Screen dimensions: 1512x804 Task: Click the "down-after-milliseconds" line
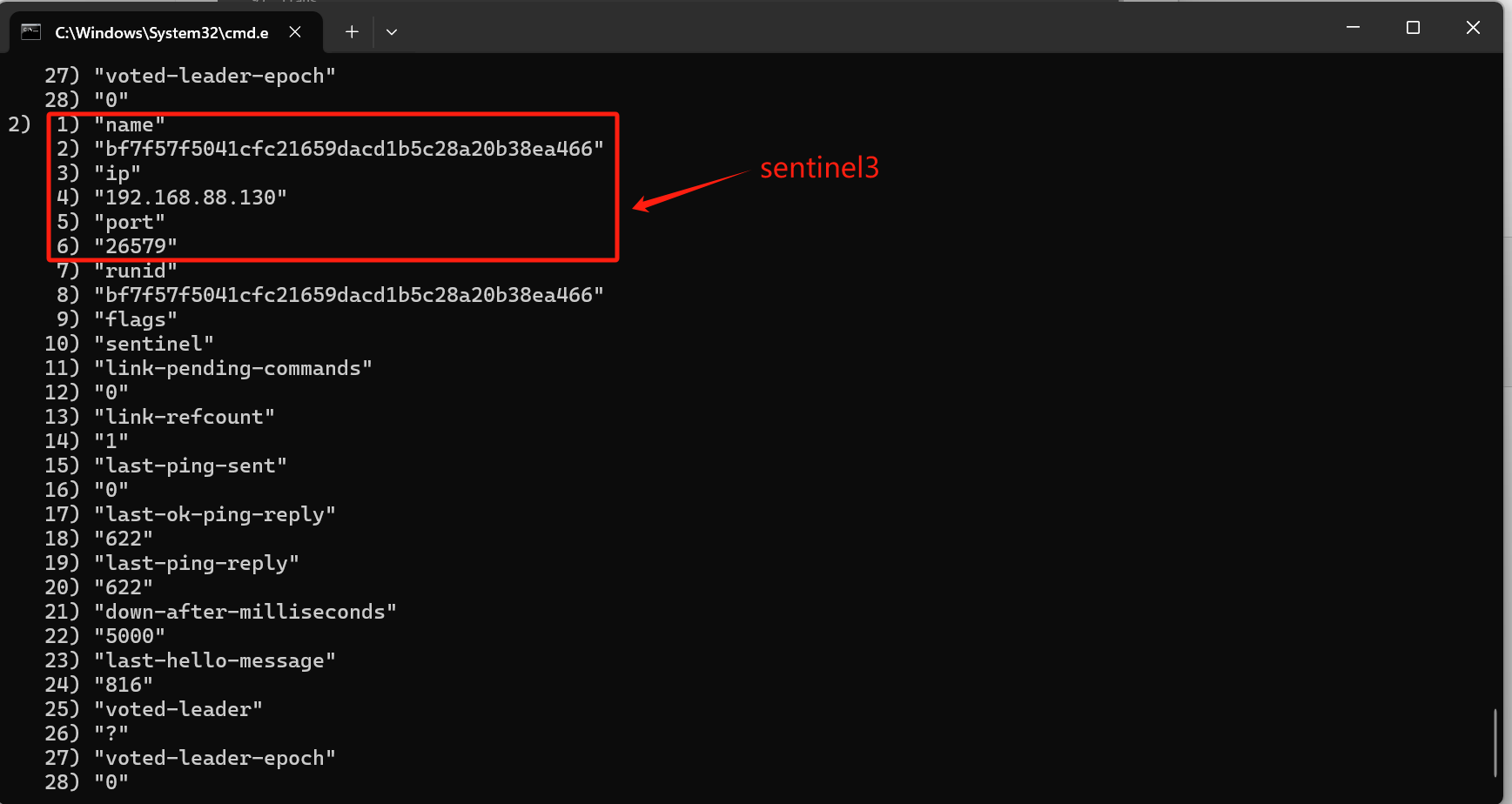point(245,613)
